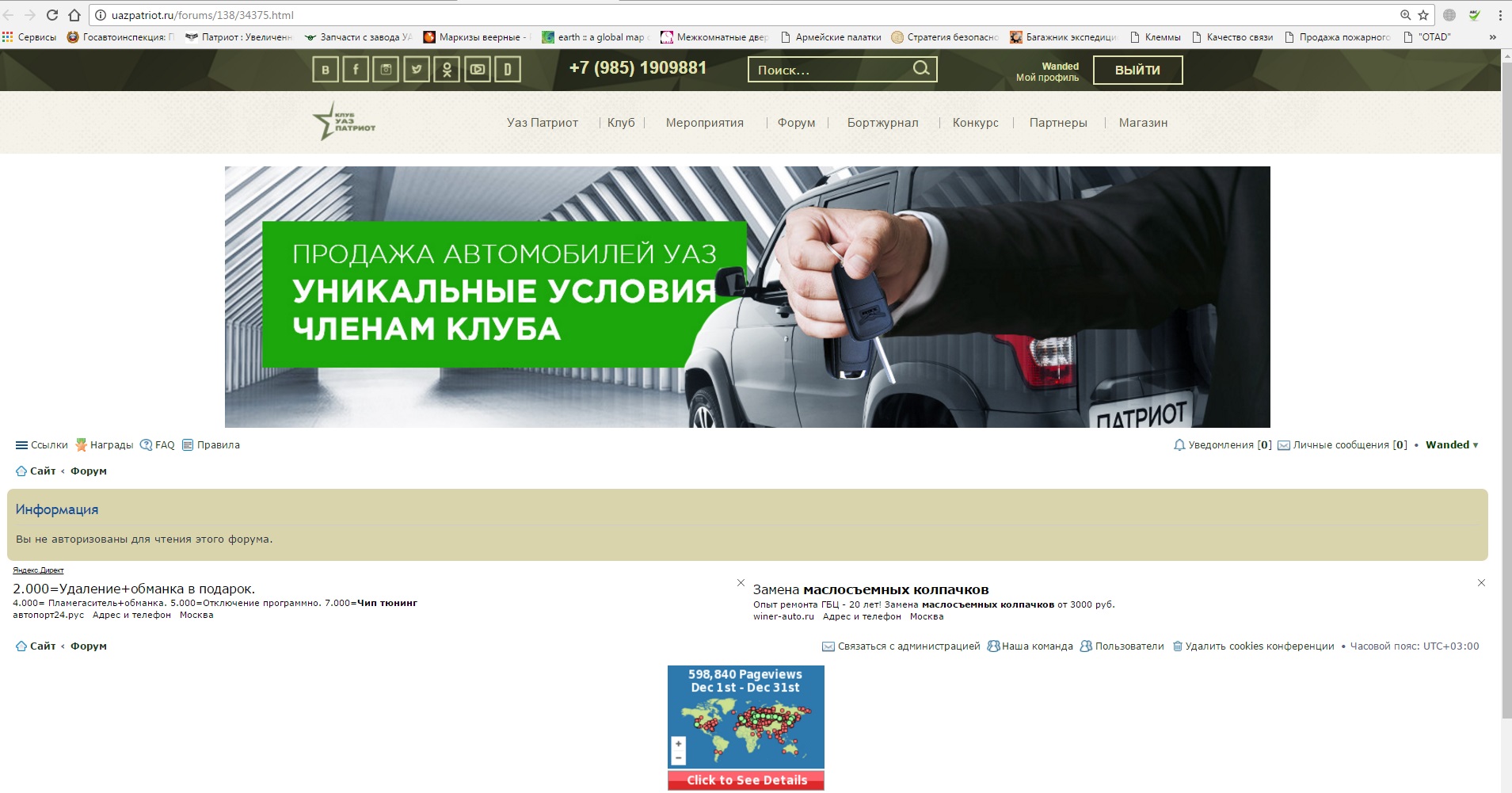The height and width of the screenshot is (793, 1512).
Task: Open the VKontakte social icon
Action: [x=325, y=70]
